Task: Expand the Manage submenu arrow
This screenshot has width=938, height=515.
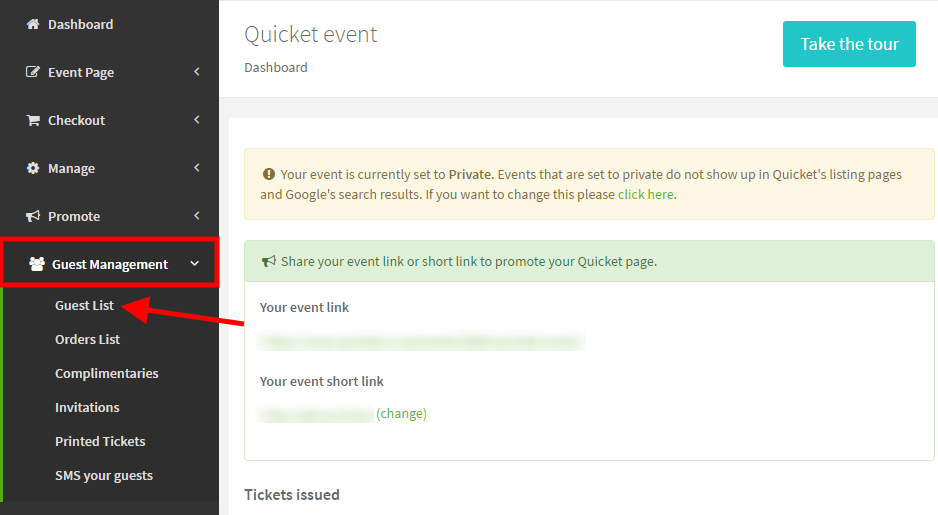Action: 197,168
